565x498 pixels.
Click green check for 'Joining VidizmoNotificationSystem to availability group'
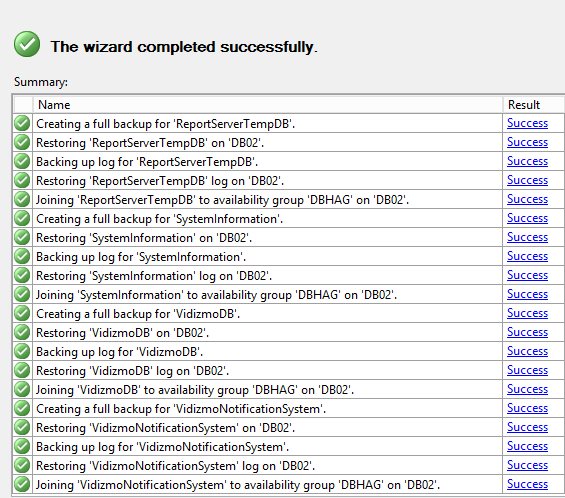22,484
